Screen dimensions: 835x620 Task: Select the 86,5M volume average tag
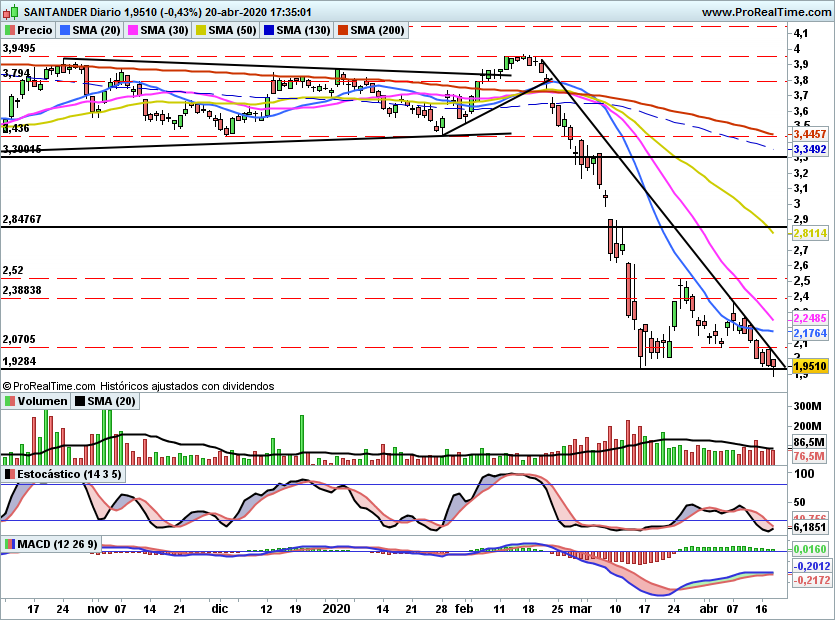[x=809, y=442]
